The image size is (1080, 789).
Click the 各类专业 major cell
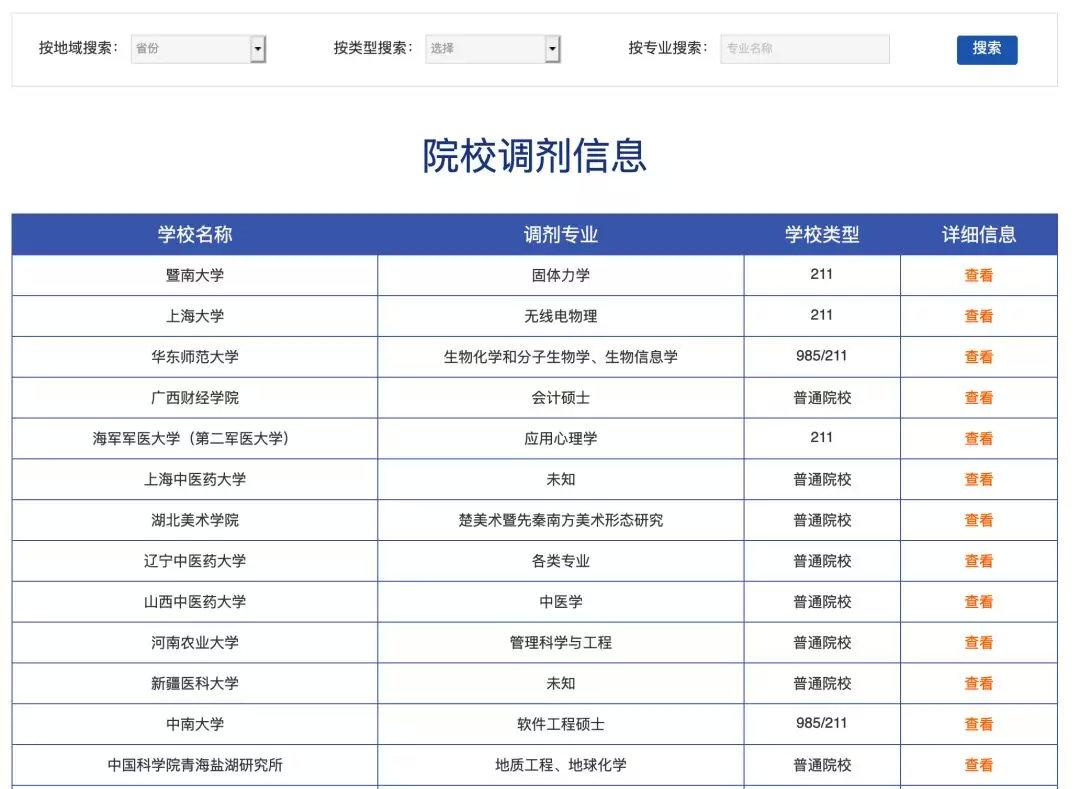(x=561, y=561)
